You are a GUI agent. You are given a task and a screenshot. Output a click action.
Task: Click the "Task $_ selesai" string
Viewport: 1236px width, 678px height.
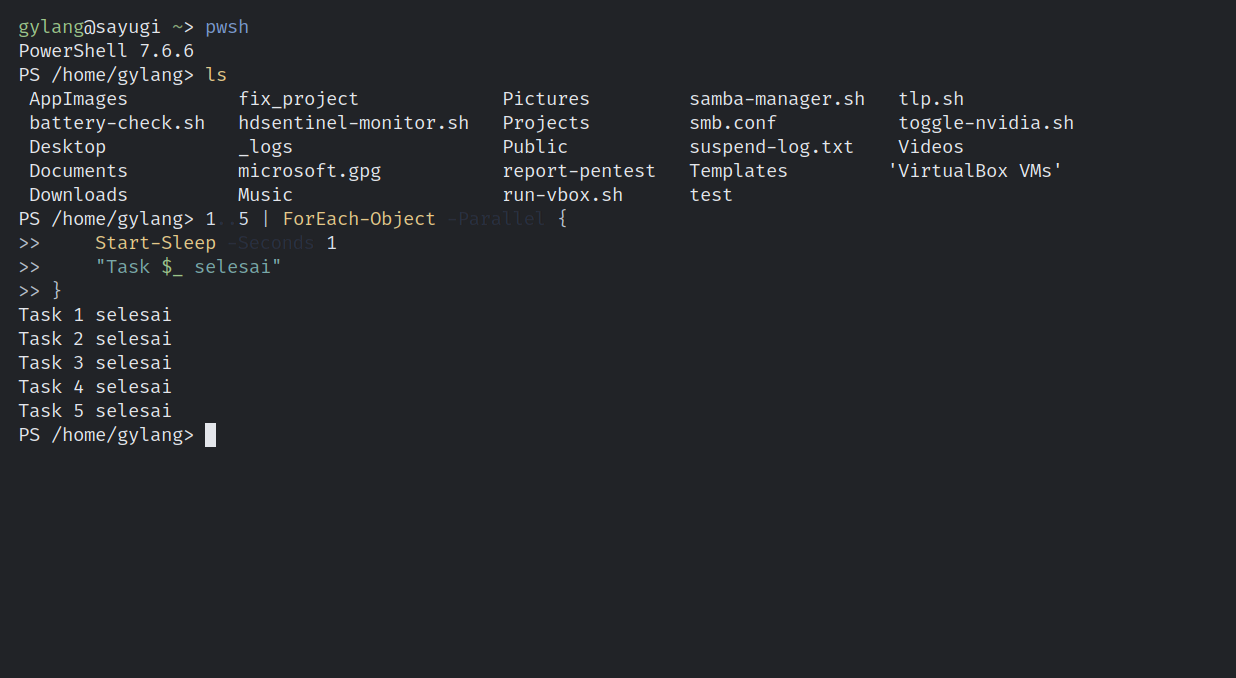coord(188,267)
